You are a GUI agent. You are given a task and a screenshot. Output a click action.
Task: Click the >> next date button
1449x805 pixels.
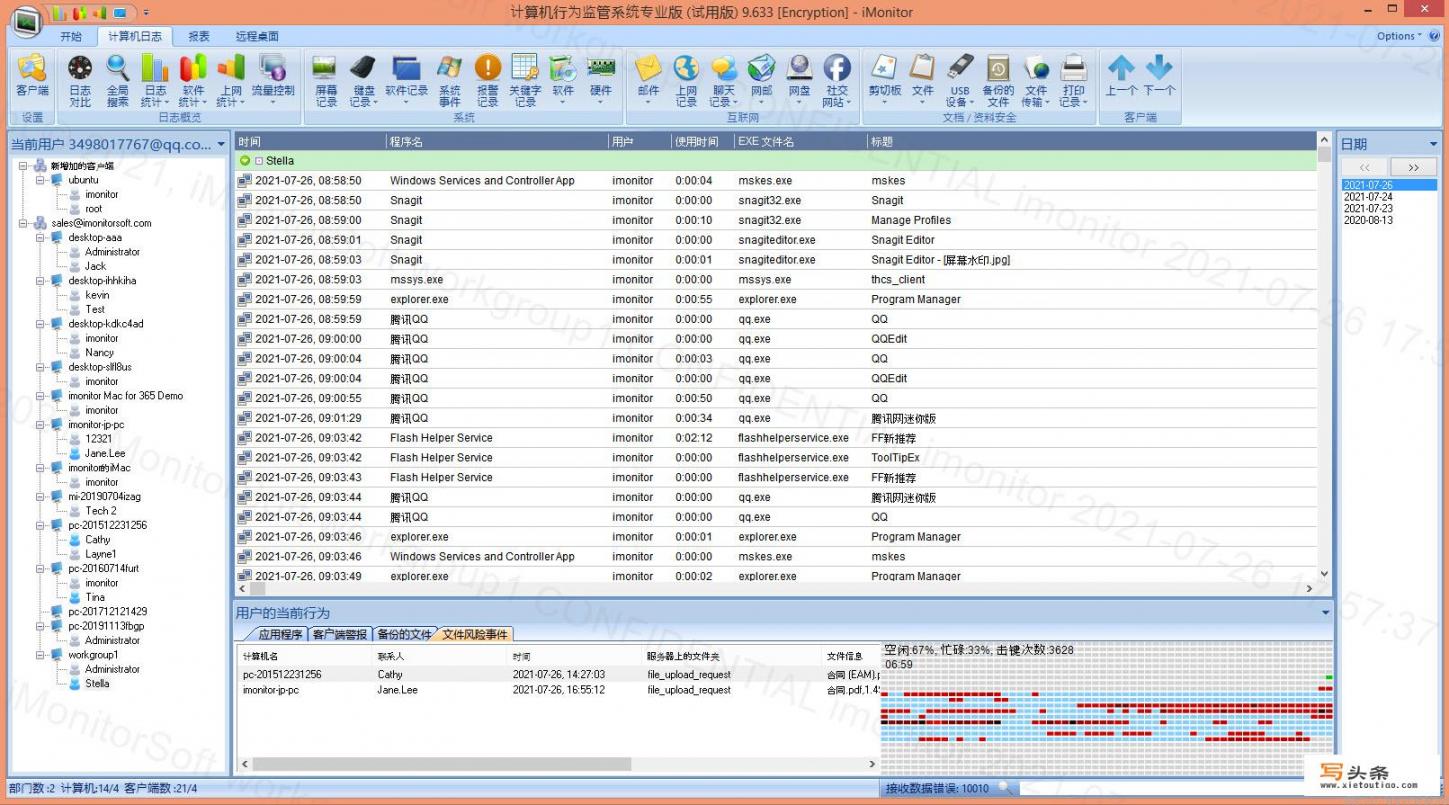click(1413, 167)
